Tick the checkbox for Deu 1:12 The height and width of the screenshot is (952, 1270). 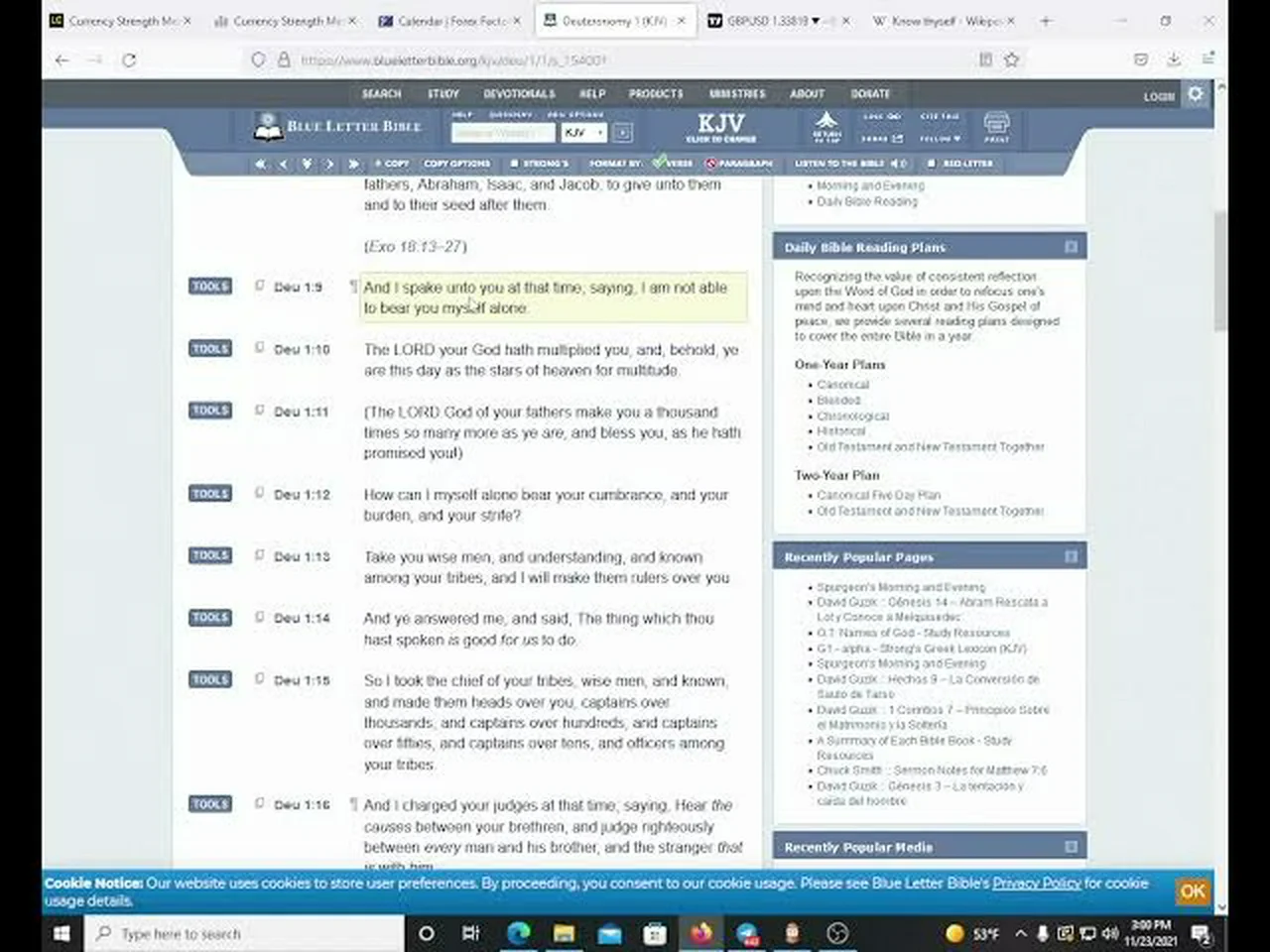(259, 493)
